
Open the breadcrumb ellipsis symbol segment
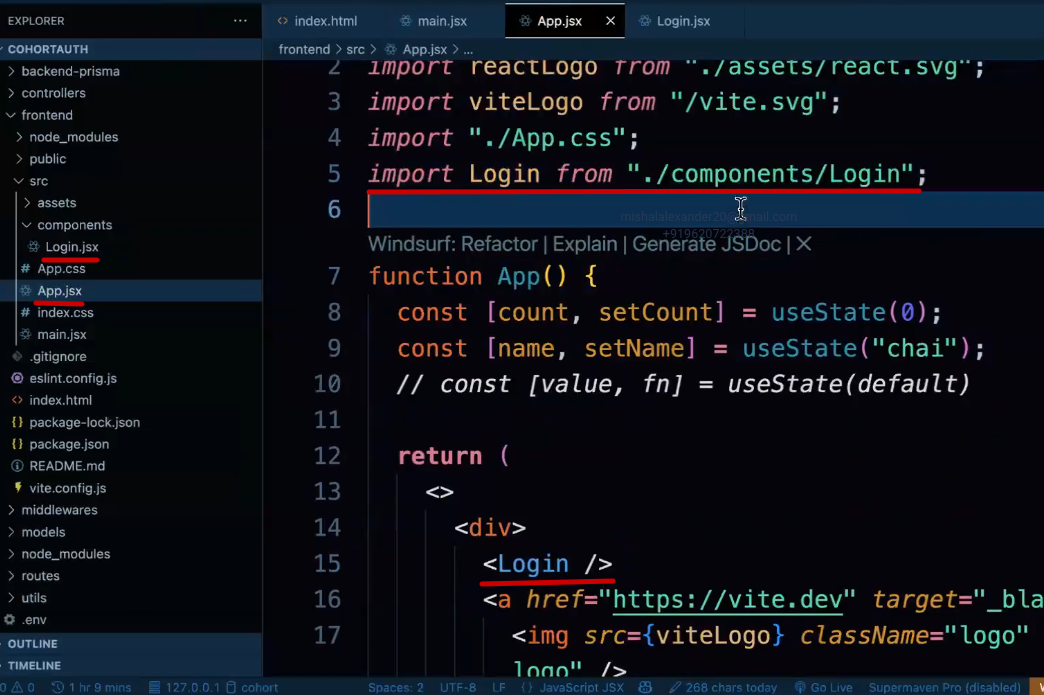[468, 50]
